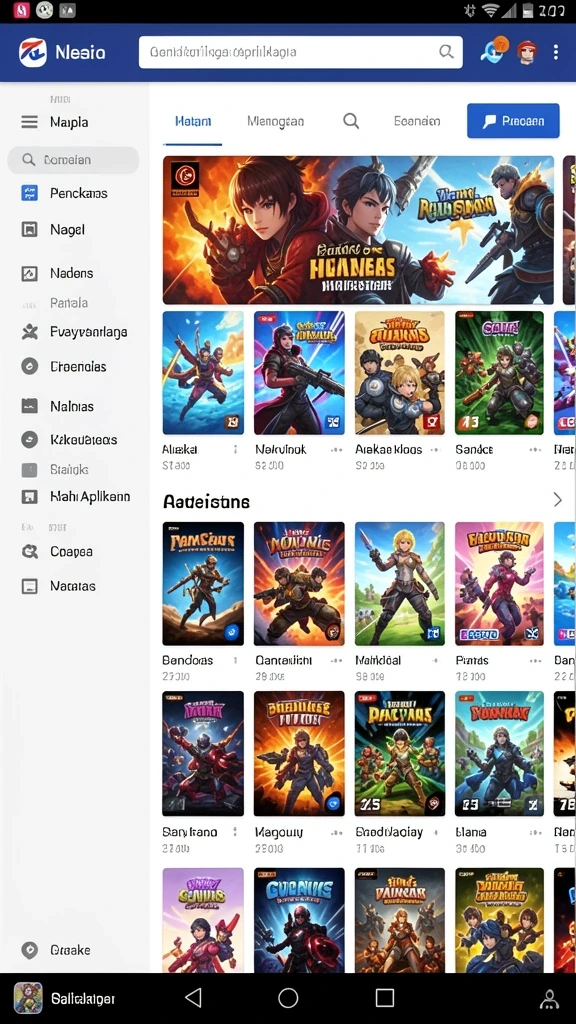The width and height of the screenshot is (576, 1024).
Task: Click the sidebar Bomaaian search field
Action: pos(73,159)
